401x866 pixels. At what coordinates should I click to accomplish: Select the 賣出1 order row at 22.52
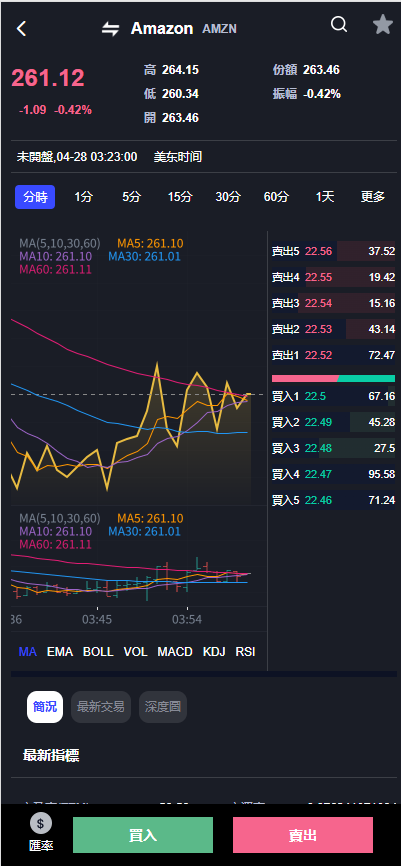point(333,355)
